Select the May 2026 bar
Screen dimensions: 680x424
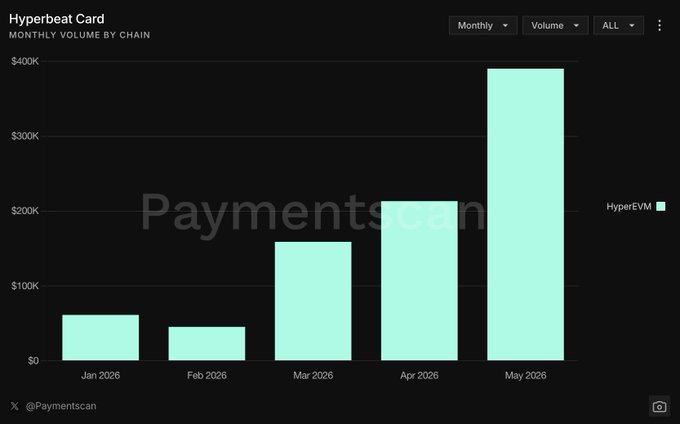tap(526, 214)
